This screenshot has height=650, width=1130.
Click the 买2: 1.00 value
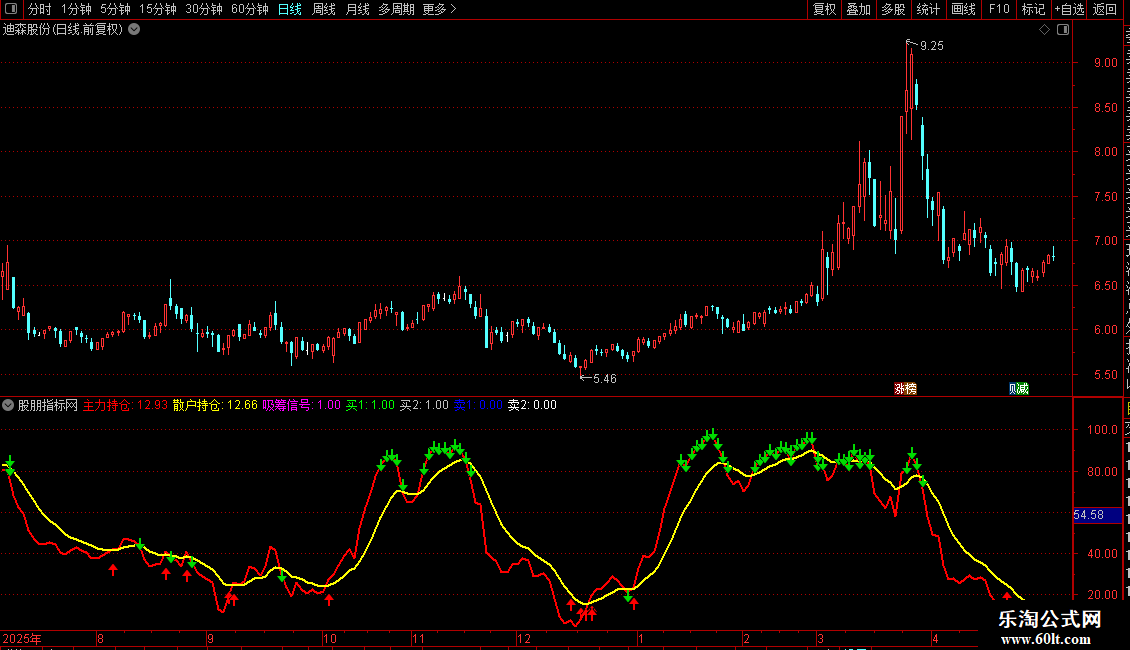424,405
